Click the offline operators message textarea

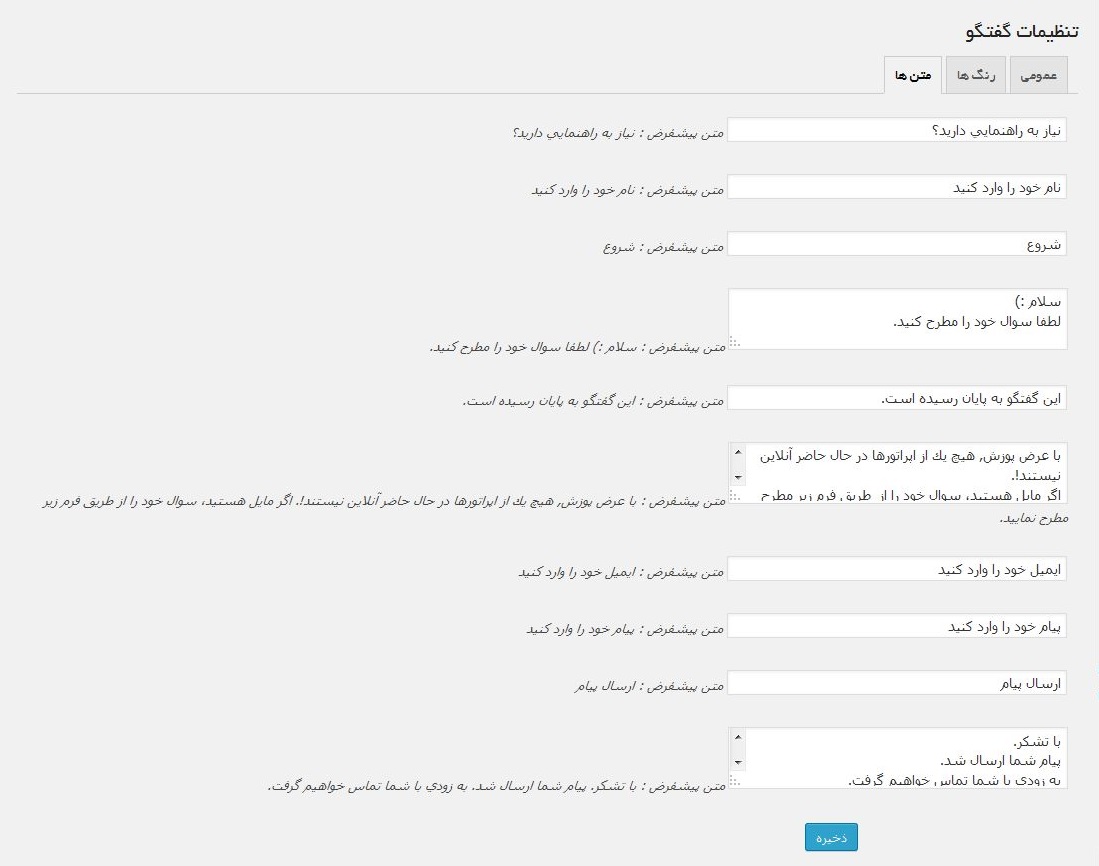(x=905, y=472)
